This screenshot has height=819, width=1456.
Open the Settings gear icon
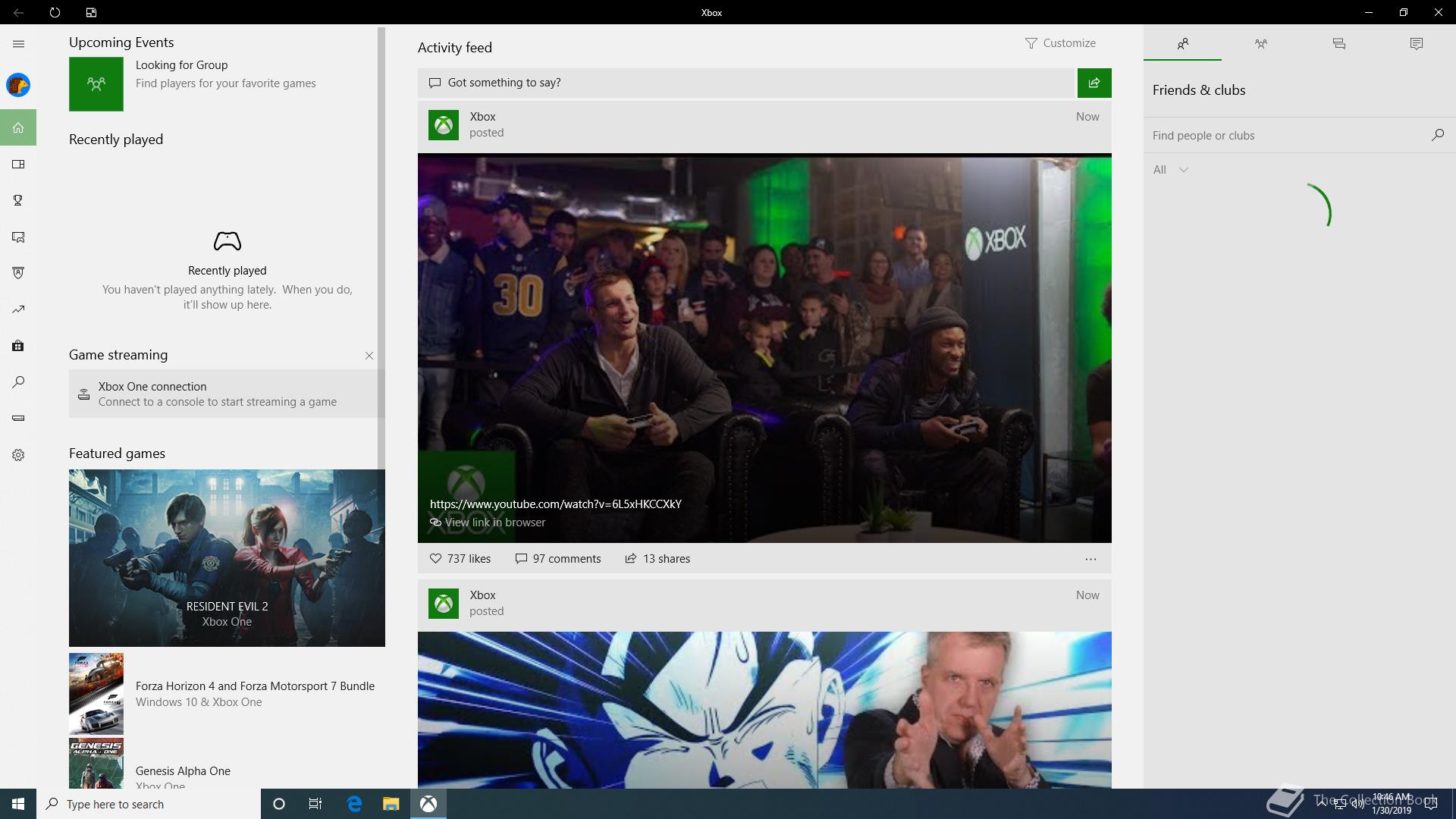pyautogui.click(x=18, y=455)
